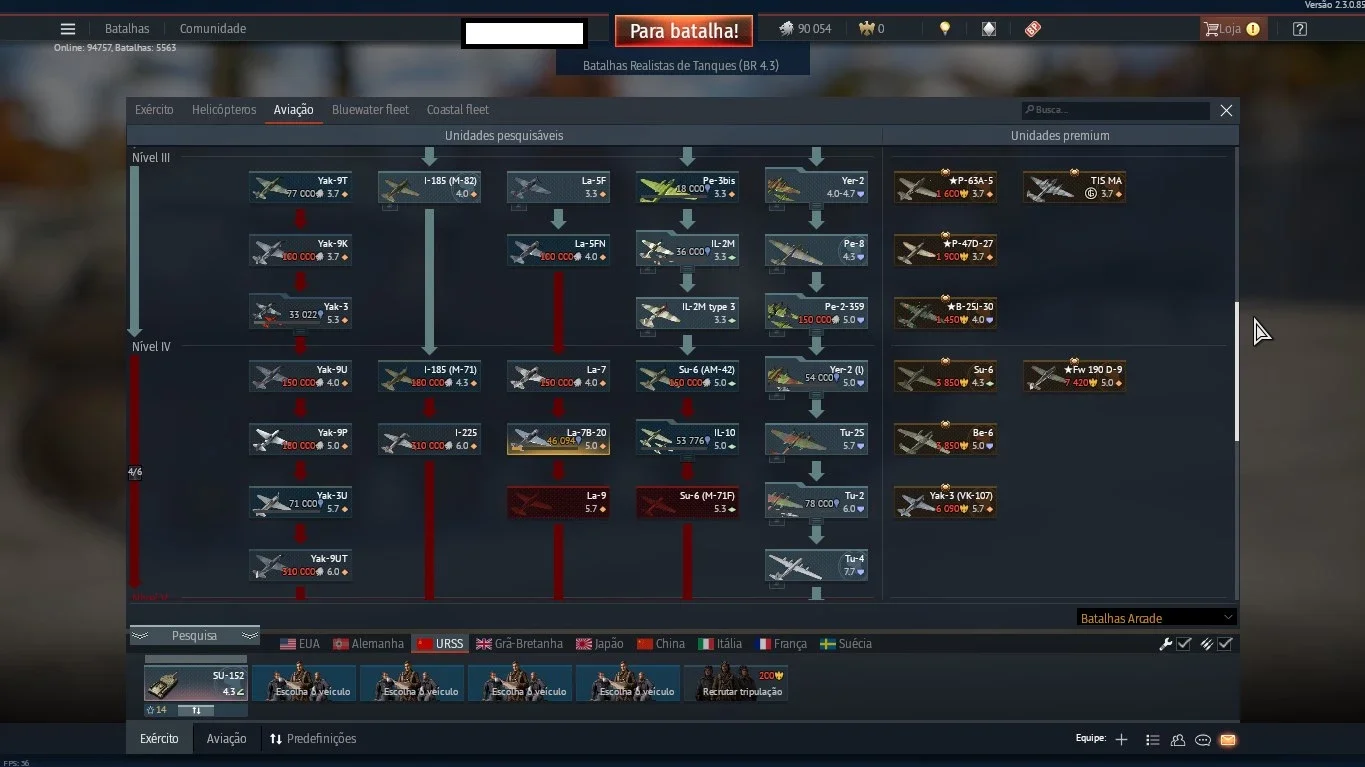Open the question mark help icon
The height and width of the screenshot is (767, 1365).
click(1299, 29)
